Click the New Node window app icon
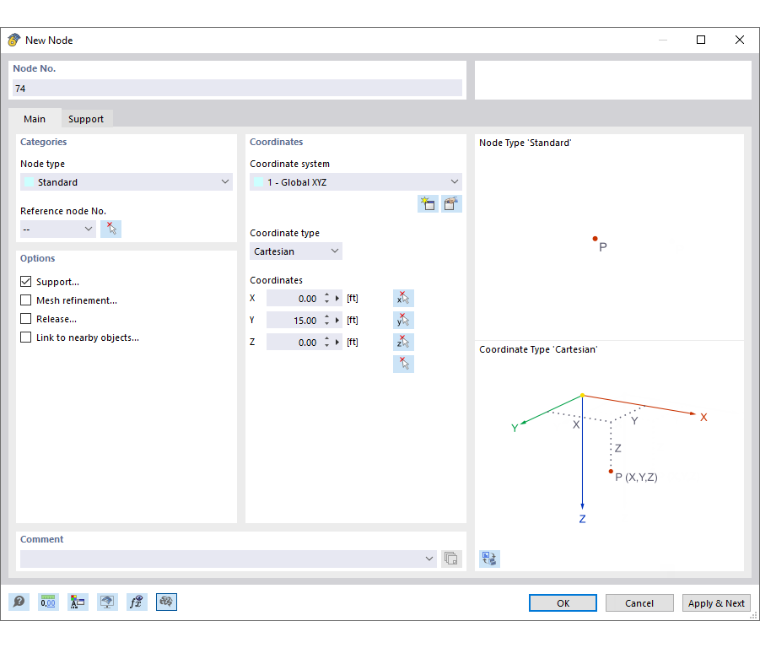This screenshot has height=648, width=760. (14, 40)
